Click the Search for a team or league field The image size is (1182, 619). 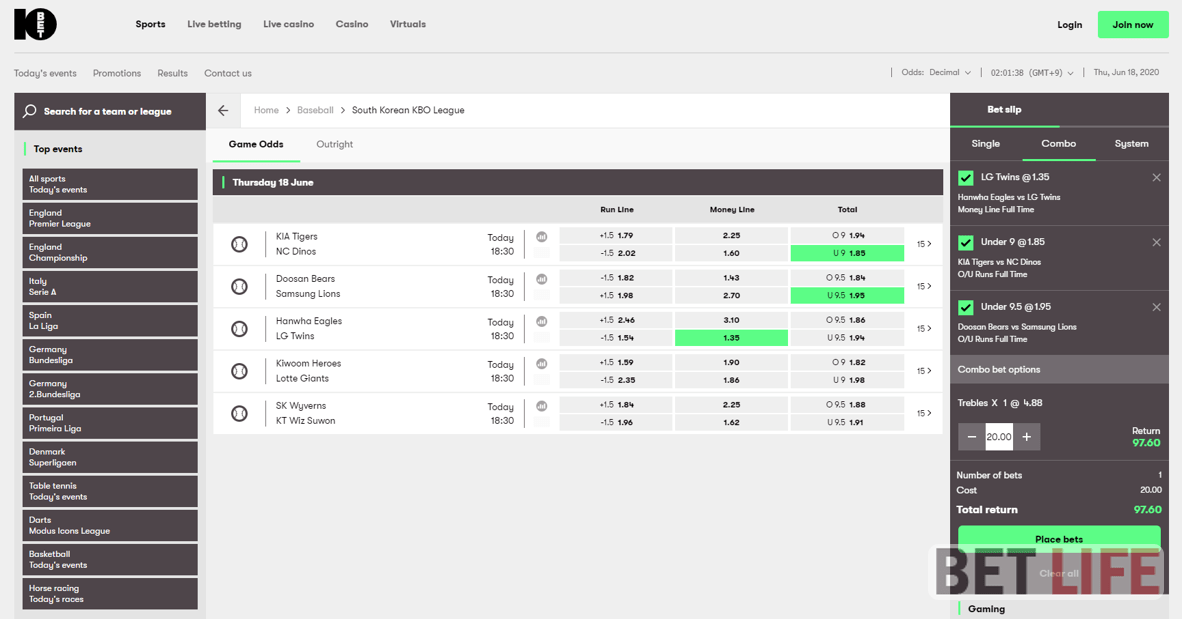click(x=110, y=112)
